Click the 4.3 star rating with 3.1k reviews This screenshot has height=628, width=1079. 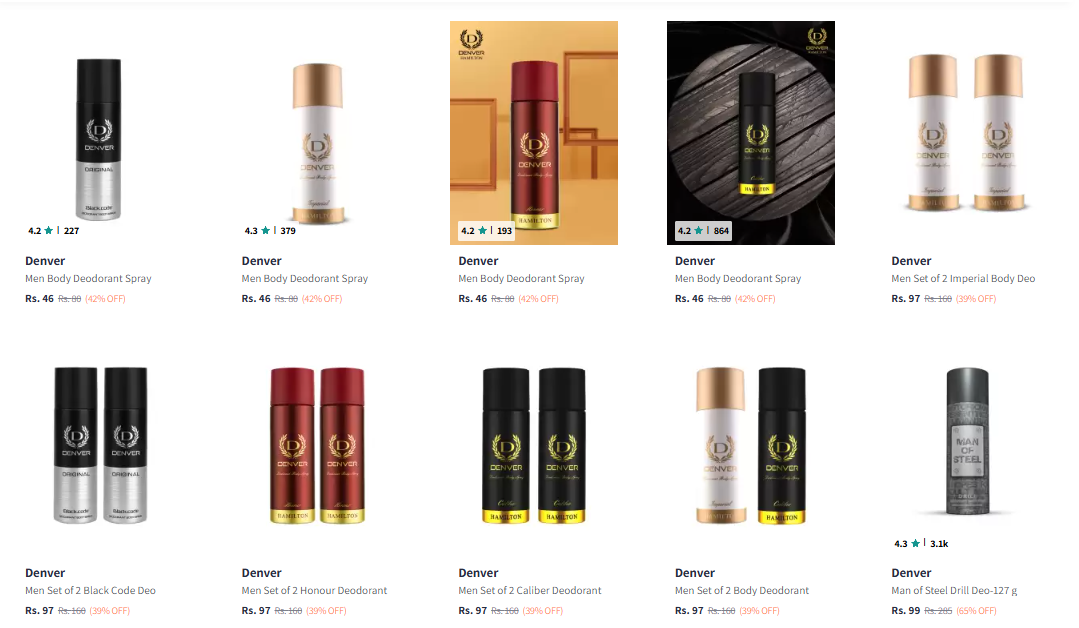[x=921, y=543]
